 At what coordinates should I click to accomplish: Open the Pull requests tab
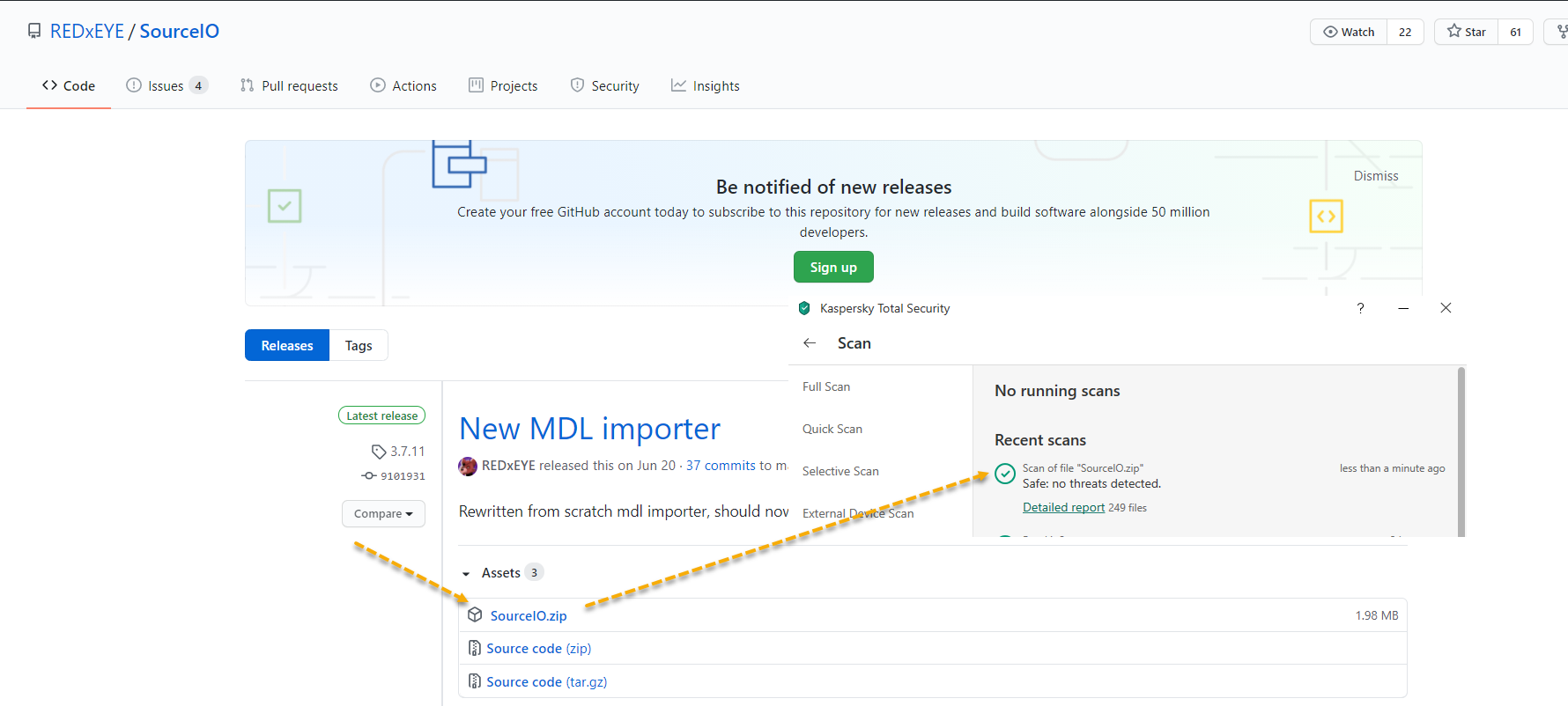289,85
